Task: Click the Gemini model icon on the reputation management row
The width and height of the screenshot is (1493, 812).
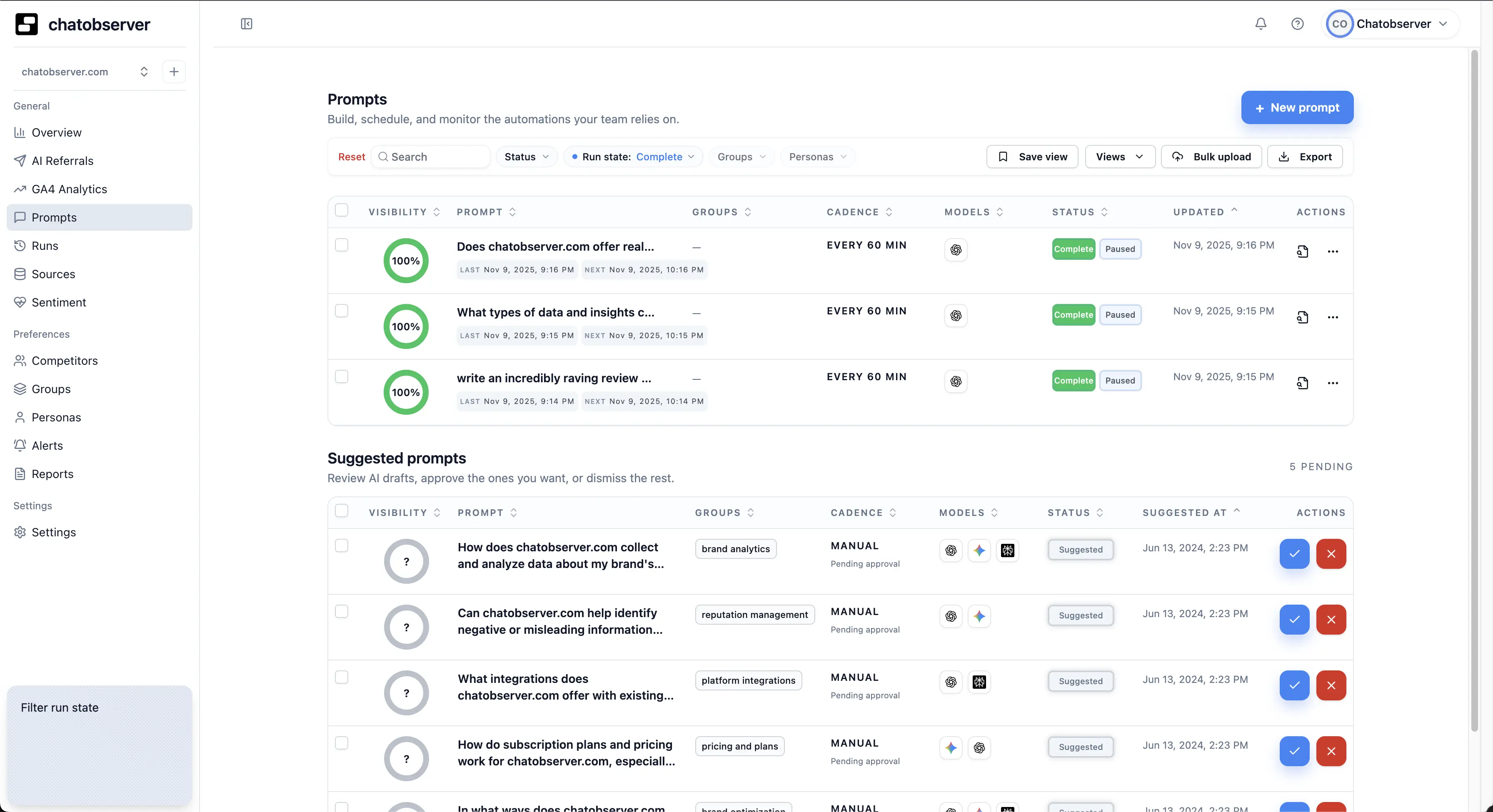Action: tap(979, 617)
